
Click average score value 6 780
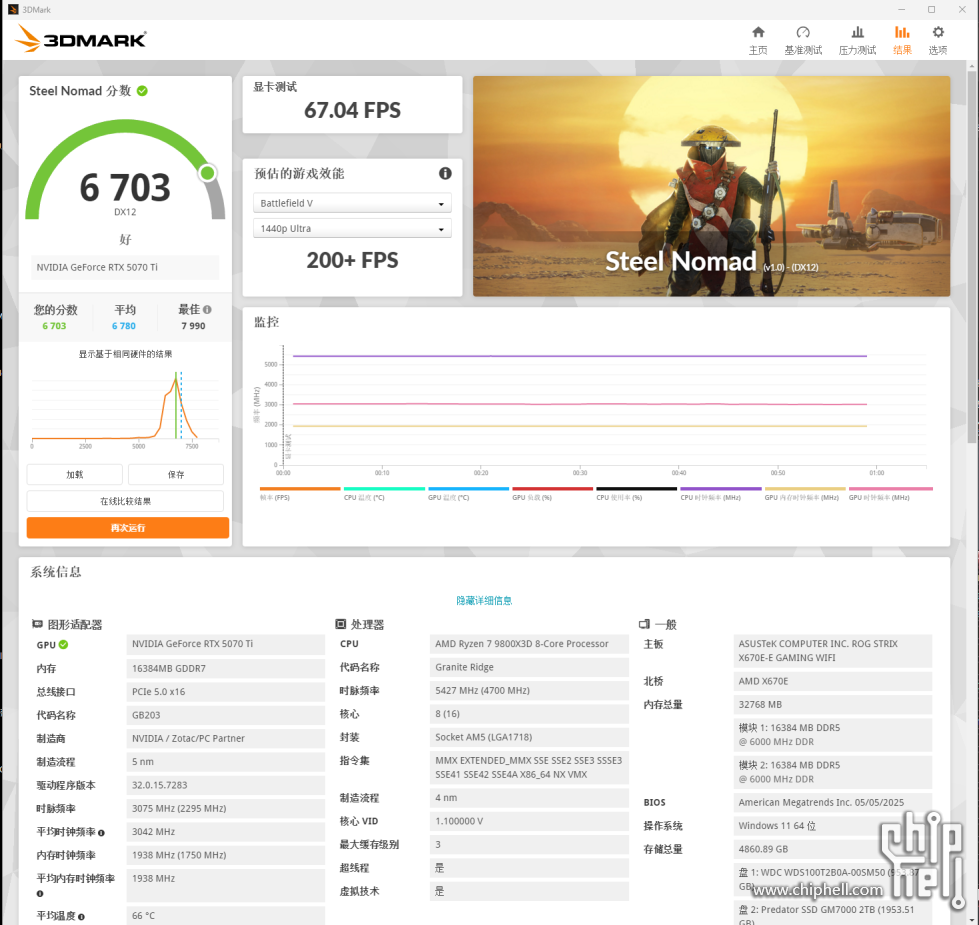click(x=124, y=326)
